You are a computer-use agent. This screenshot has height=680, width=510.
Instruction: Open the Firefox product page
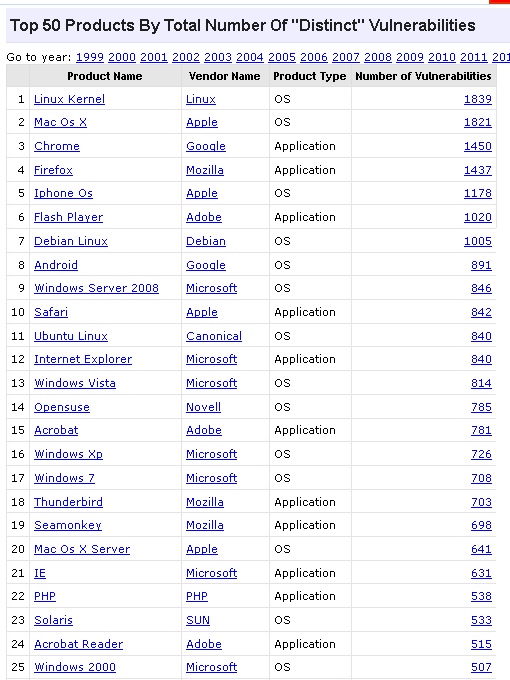pos(53,170)
